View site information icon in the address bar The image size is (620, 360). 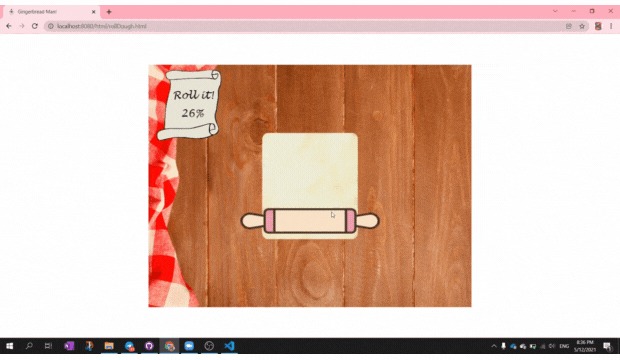(51, 26)
